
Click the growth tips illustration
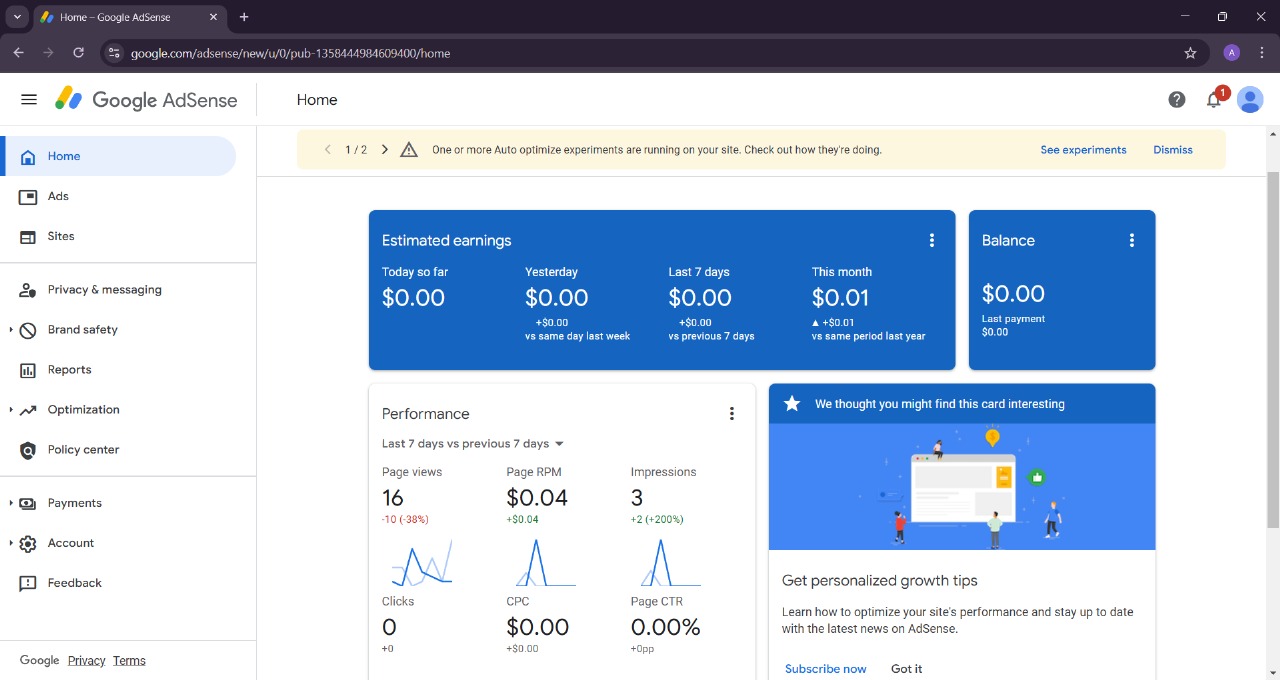[962, 487]
